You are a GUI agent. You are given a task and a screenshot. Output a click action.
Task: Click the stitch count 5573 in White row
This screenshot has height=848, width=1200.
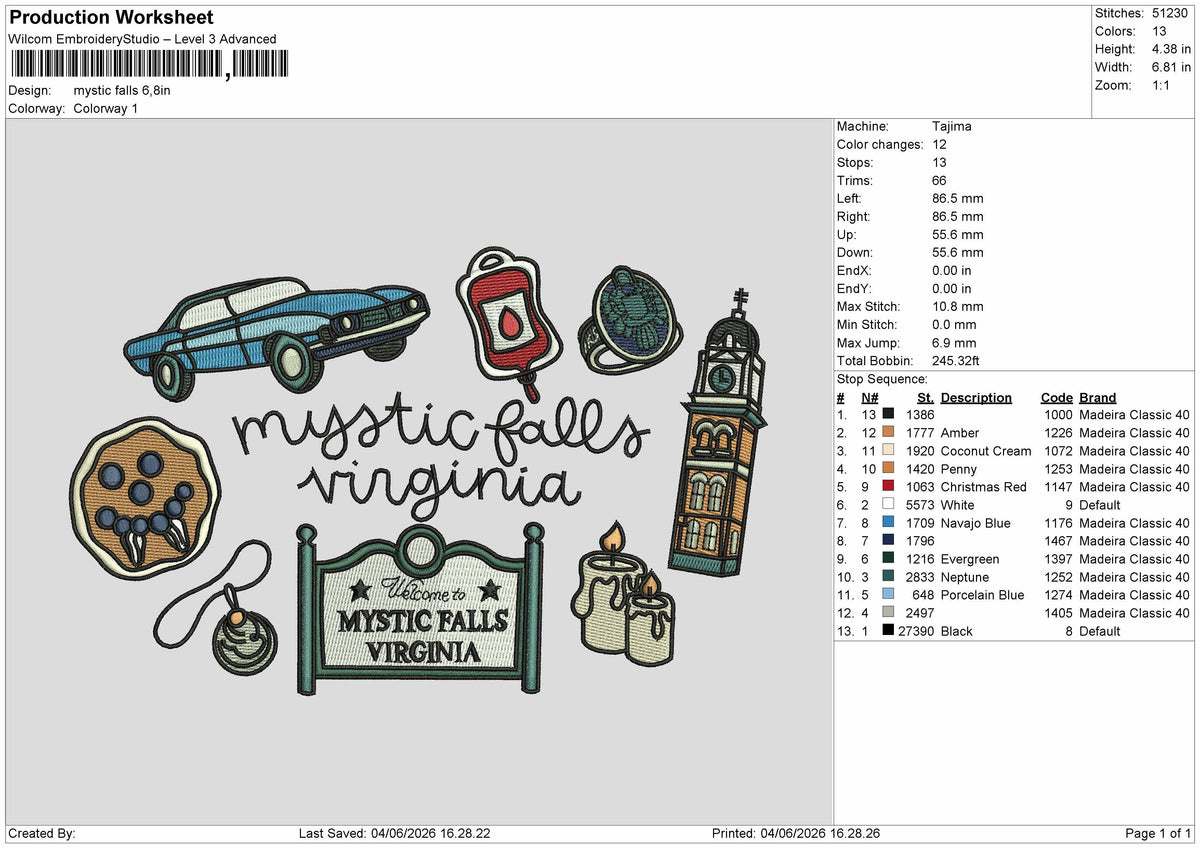tap(920, 505)
